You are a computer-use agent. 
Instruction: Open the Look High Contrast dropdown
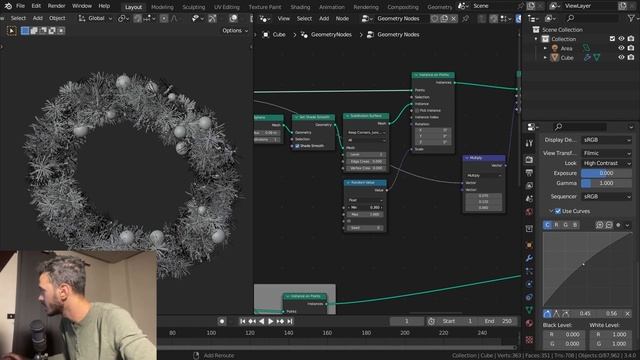607,163
